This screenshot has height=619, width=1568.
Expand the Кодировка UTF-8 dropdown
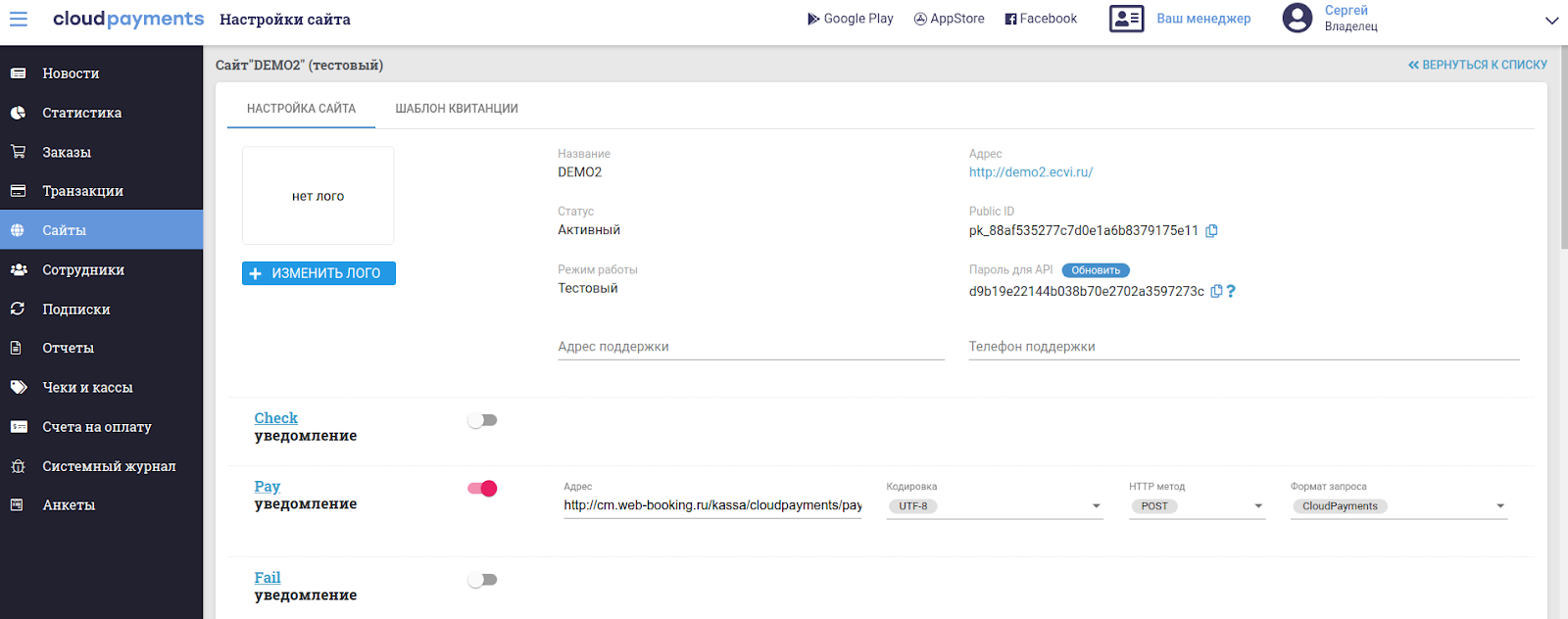tap(1096, 506)
